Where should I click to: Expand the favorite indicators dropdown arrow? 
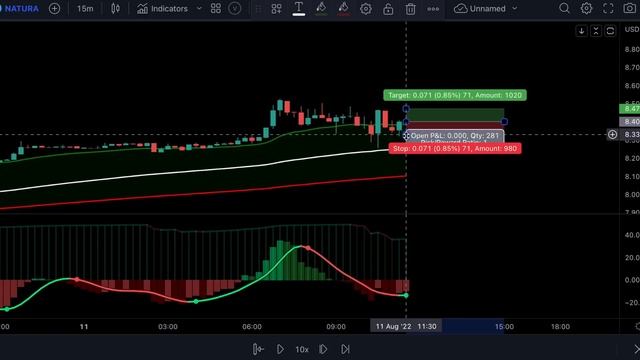tap(199, 9)
